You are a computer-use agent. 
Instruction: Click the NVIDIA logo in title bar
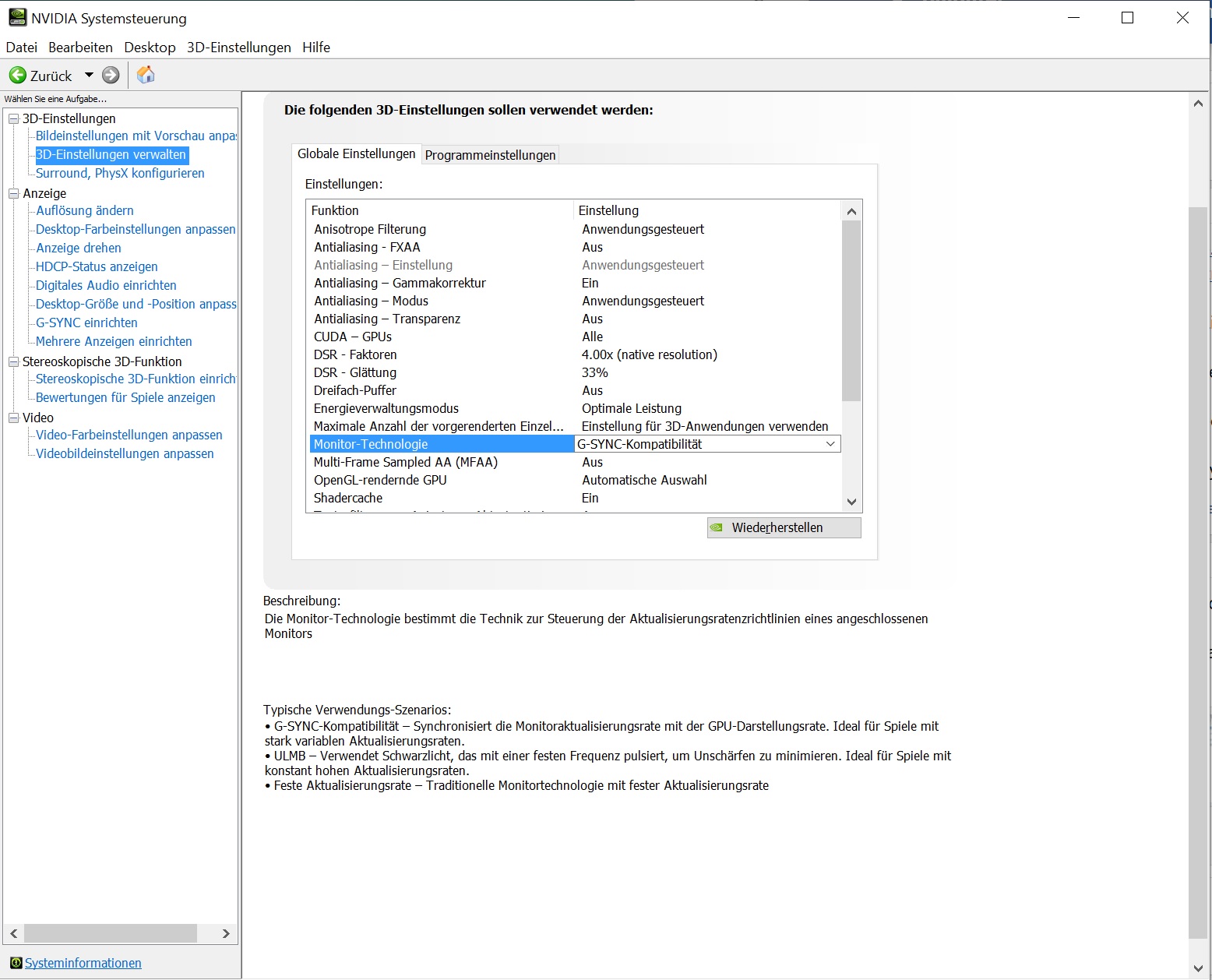tap(17, 17)
